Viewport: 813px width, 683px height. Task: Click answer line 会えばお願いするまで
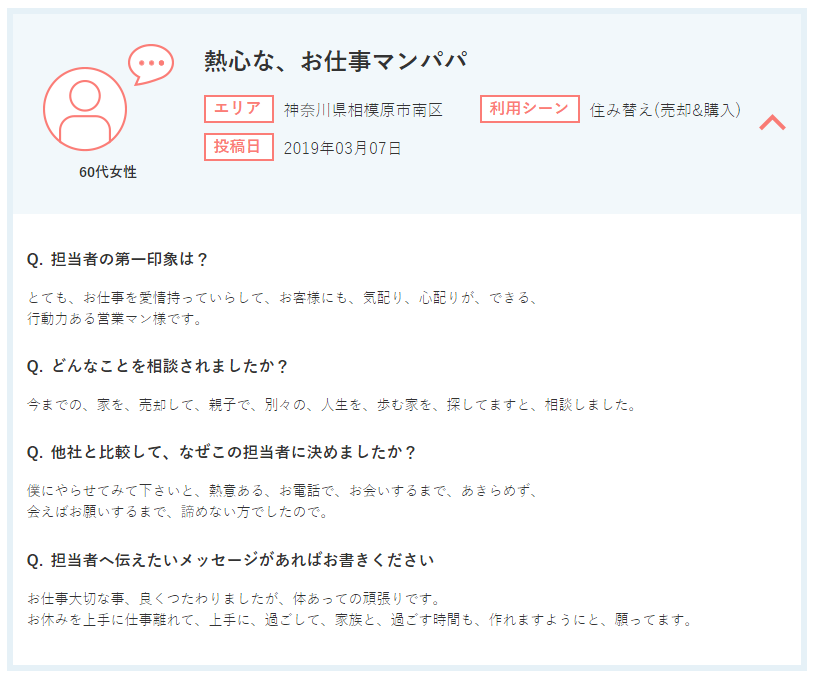click(x=178, y=512)
